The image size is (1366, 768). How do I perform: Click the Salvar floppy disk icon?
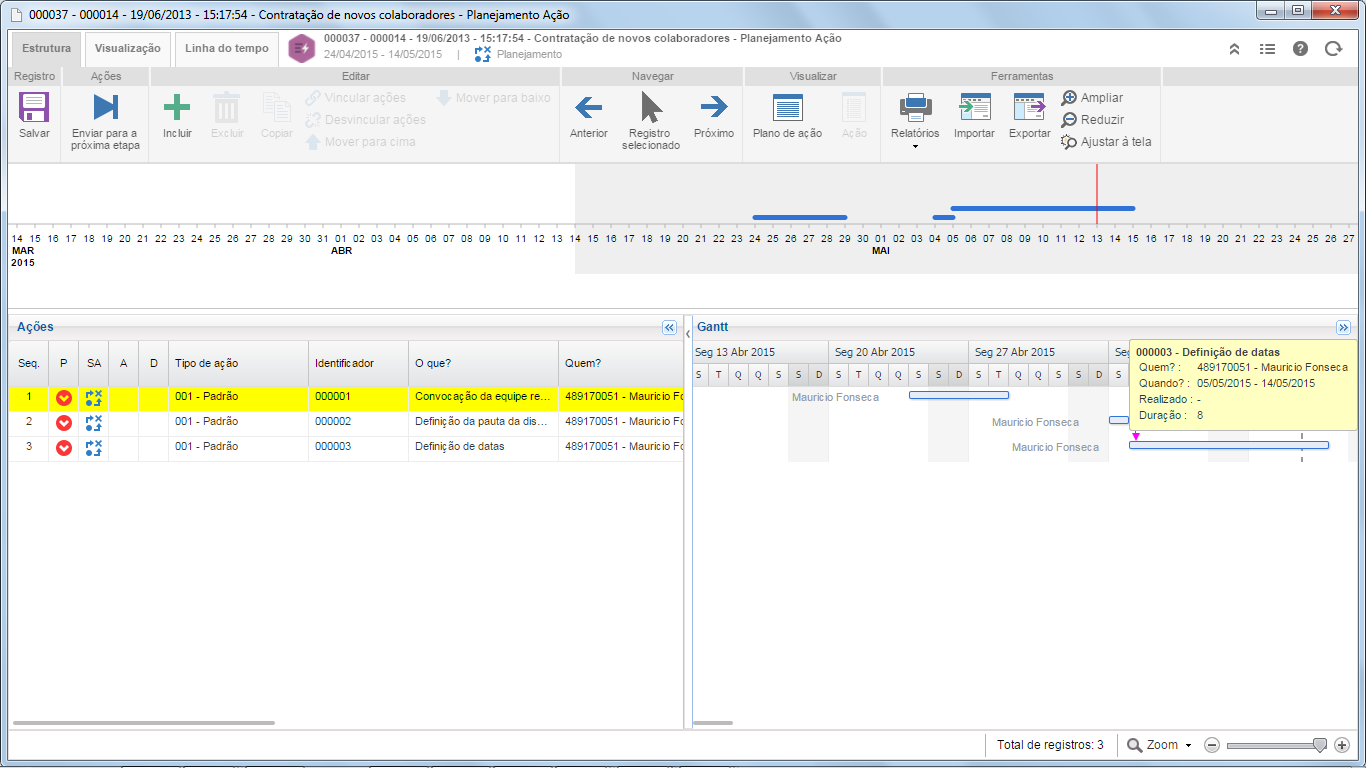(x=34, y=108)
